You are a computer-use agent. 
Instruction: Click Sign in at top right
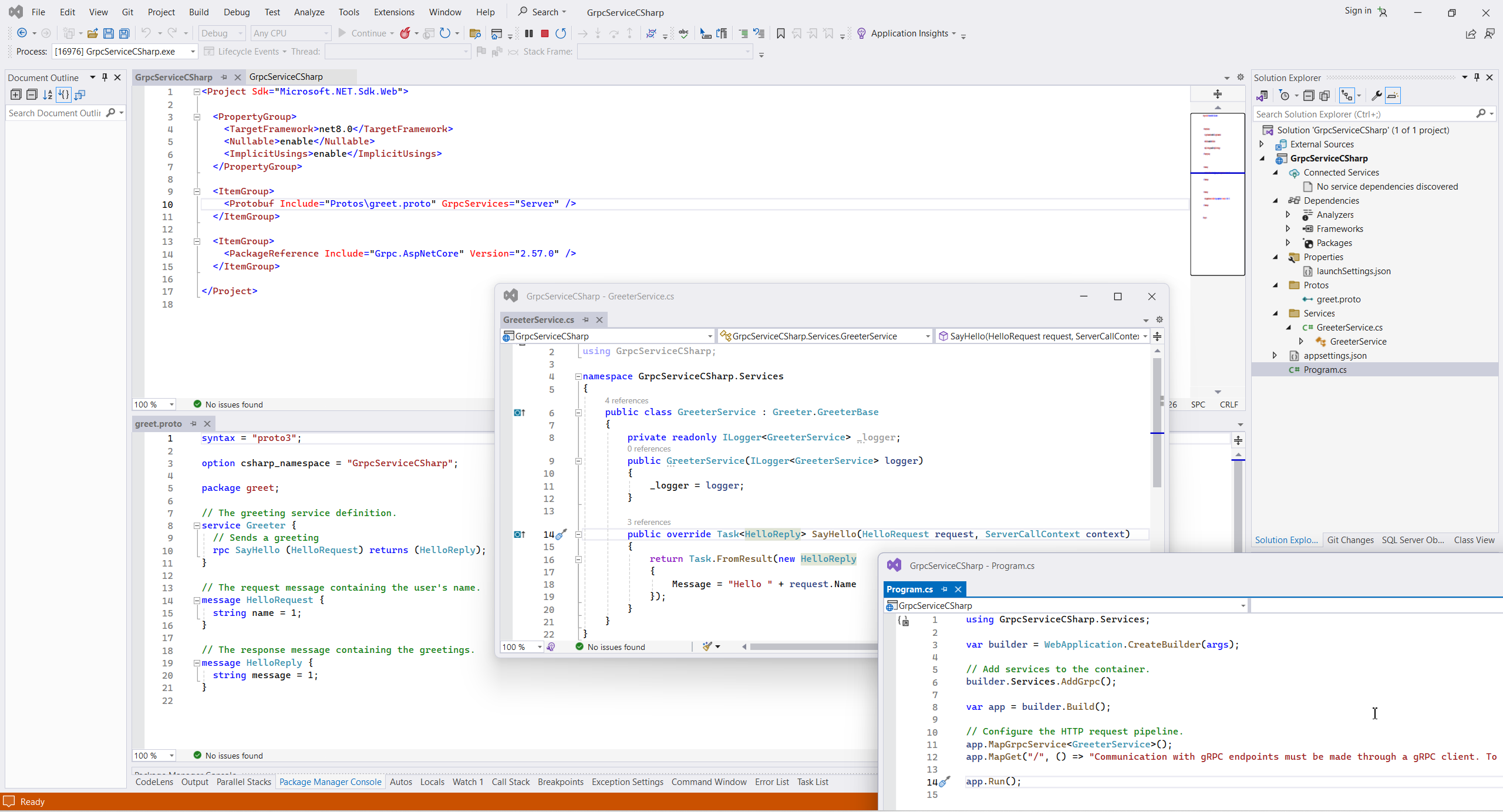(x=1357, y=11)
